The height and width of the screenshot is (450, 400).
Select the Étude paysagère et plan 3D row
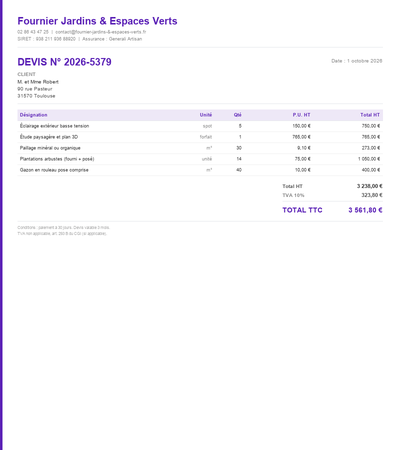pos(200,137)
